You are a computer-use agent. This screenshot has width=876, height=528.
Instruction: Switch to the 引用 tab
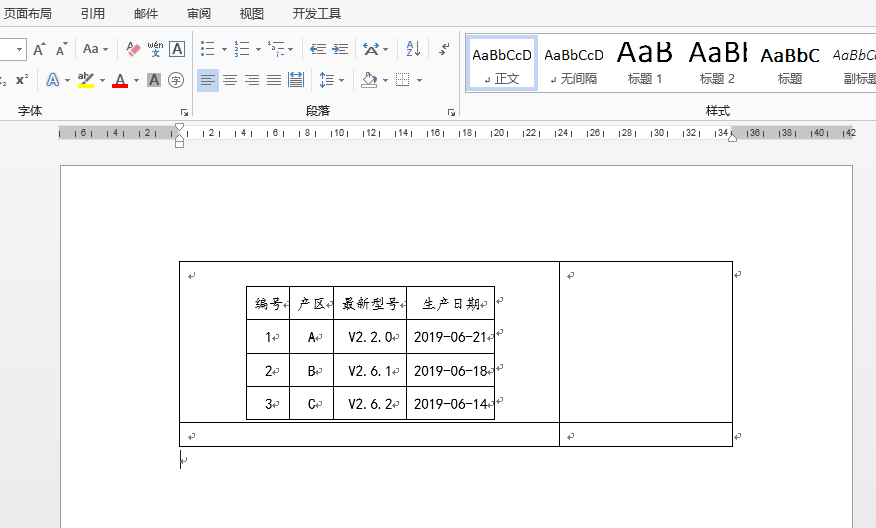click(x=93, y=13)
